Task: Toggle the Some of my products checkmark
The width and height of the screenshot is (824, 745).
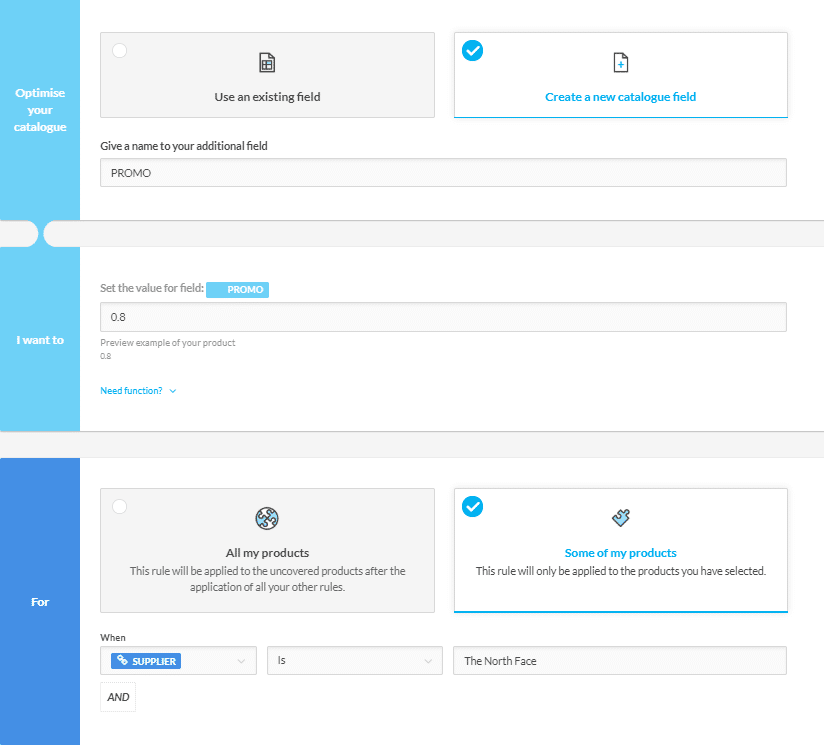Action: click(472, 506)
